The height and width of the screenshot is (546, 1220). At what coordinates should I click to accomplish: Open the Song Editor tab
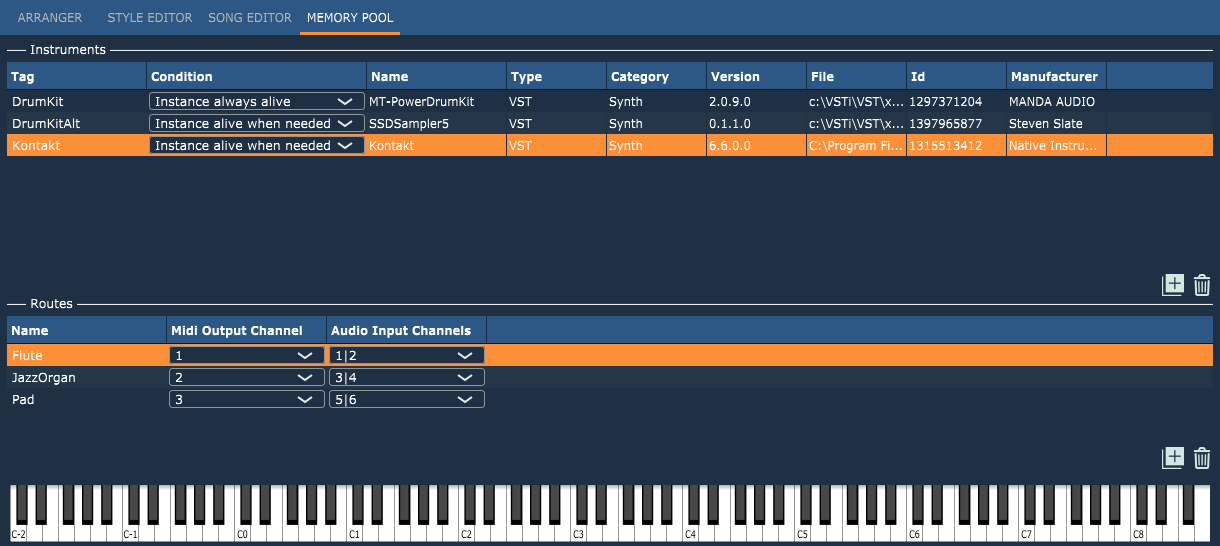point(250,18)
